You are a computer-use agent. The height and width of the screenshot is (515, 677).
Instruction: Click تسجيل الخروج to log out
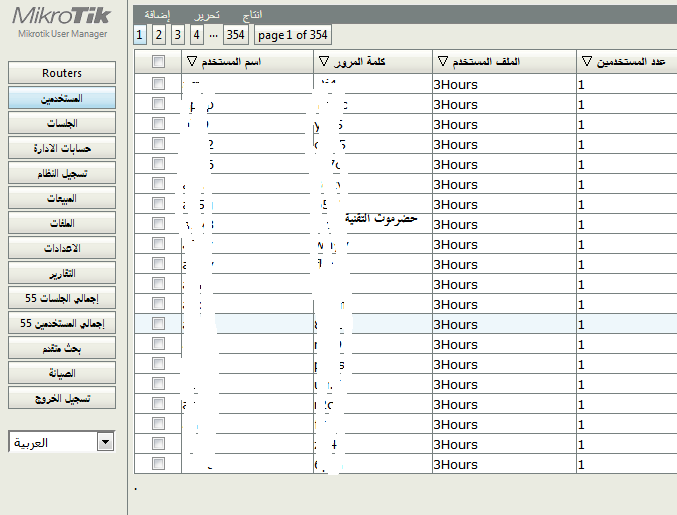(x=62, y=398)
